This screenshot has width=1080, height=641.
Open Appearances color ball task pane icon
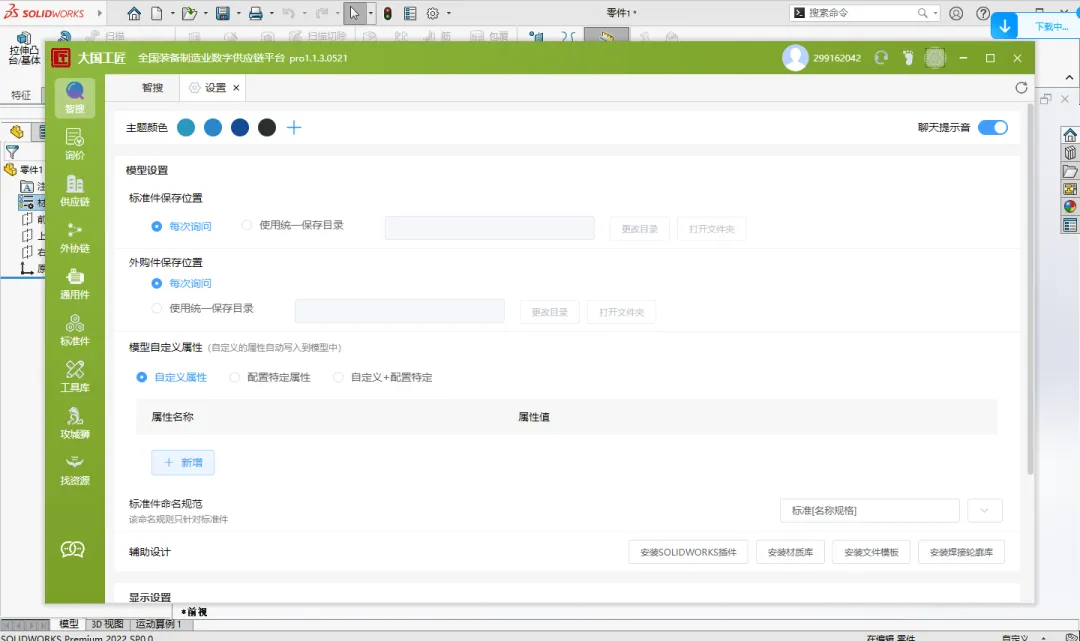tap(1070, 207)
